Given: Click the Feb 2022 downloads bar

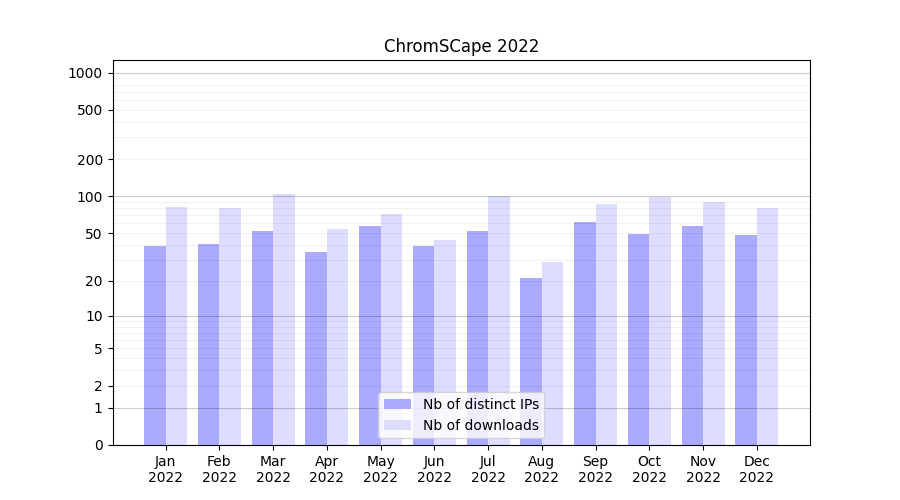Looking at the screenshot, I should click(x=230, y=326).
